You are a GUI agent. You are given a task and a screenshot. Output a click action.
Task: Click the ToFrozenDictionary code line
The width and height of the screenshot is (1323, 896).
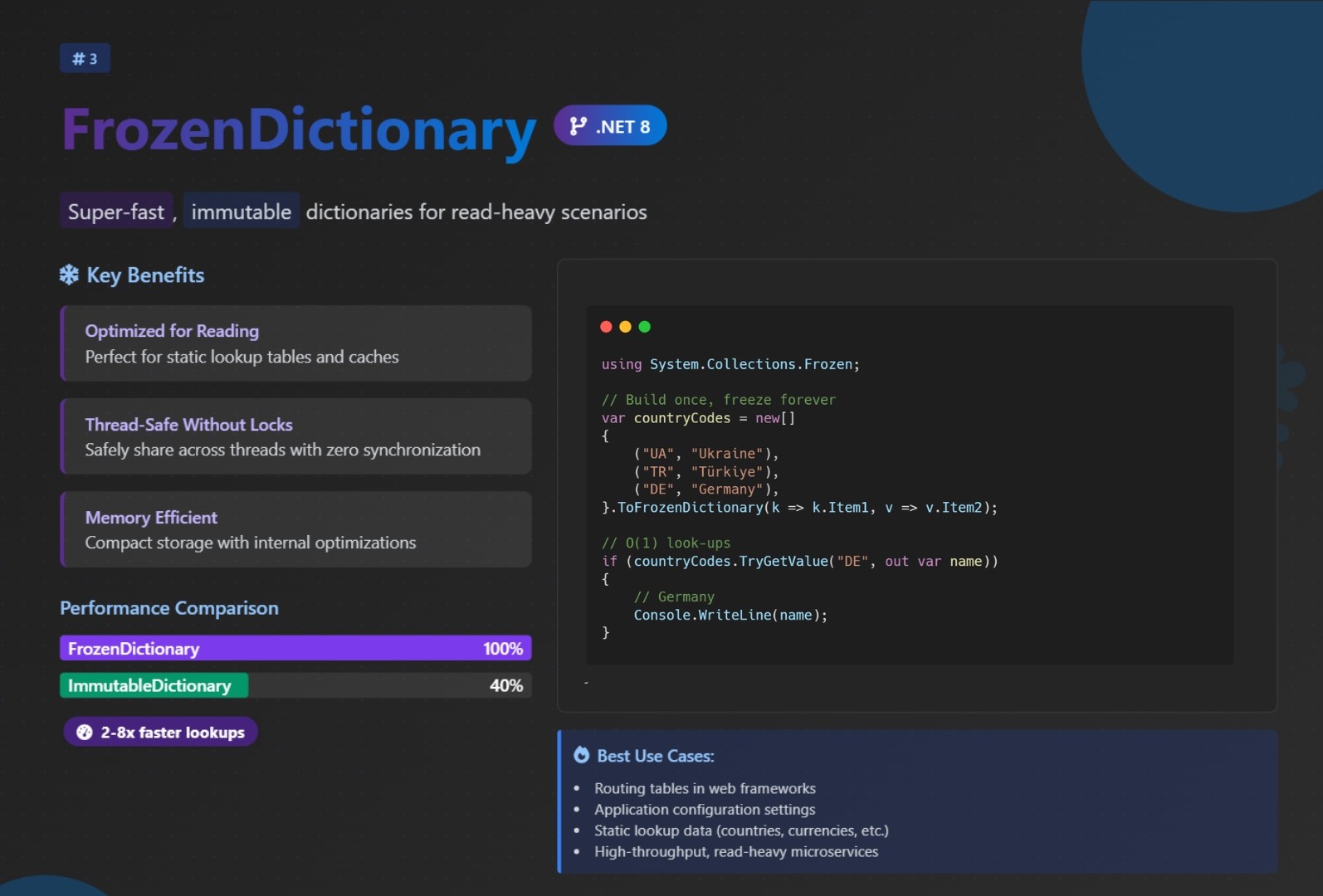pos(799,508)
